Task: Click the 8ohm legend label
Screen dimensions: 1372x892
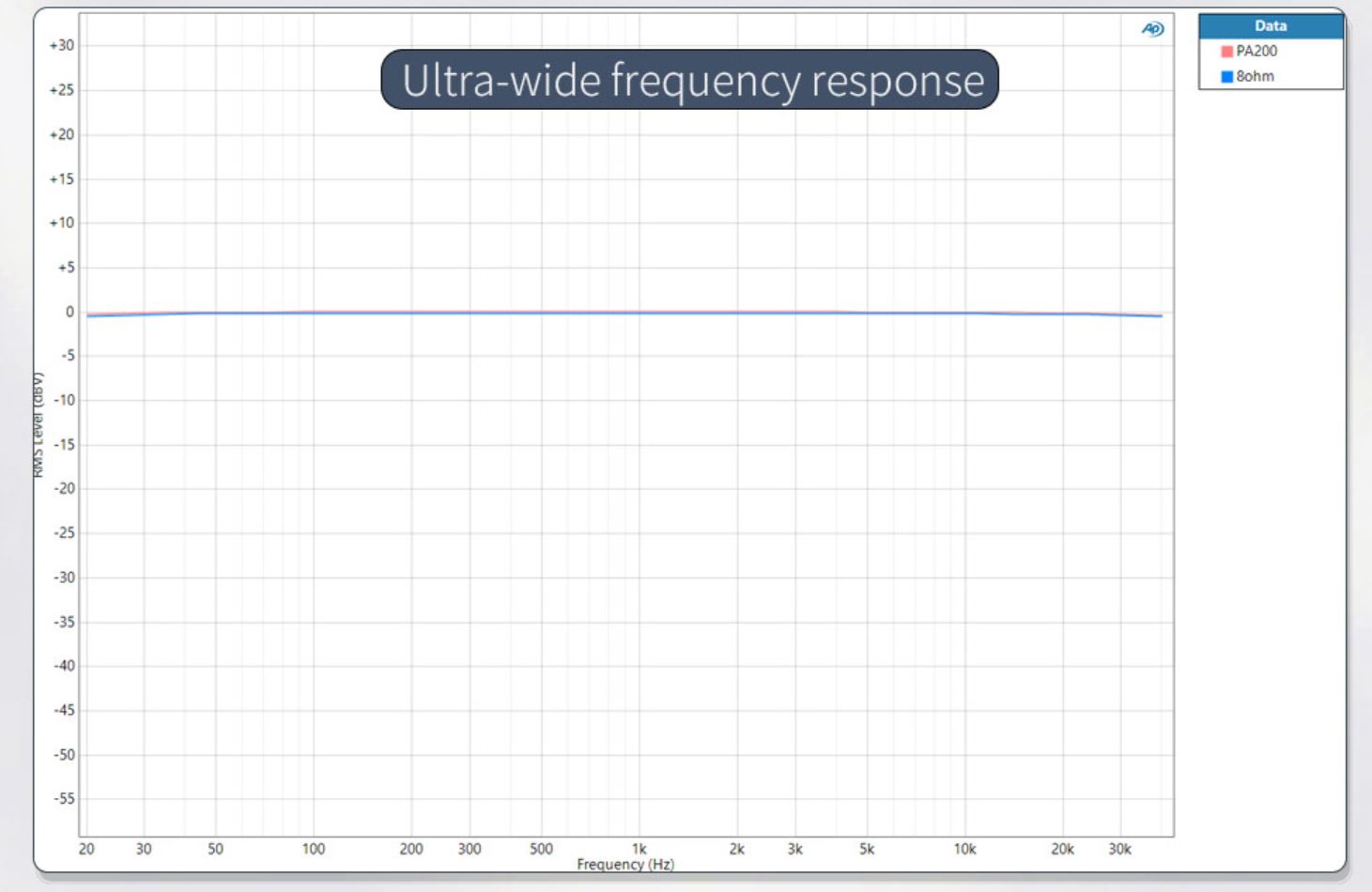Action: [1255, 77]
